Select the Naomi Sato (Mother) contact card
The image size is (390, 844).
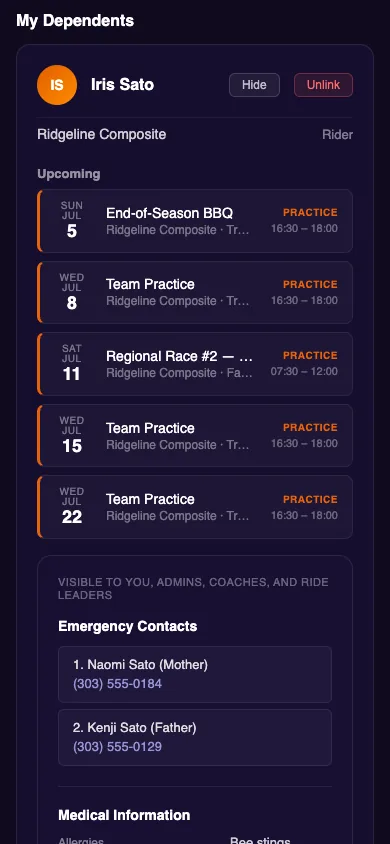[x=195, y=674]
